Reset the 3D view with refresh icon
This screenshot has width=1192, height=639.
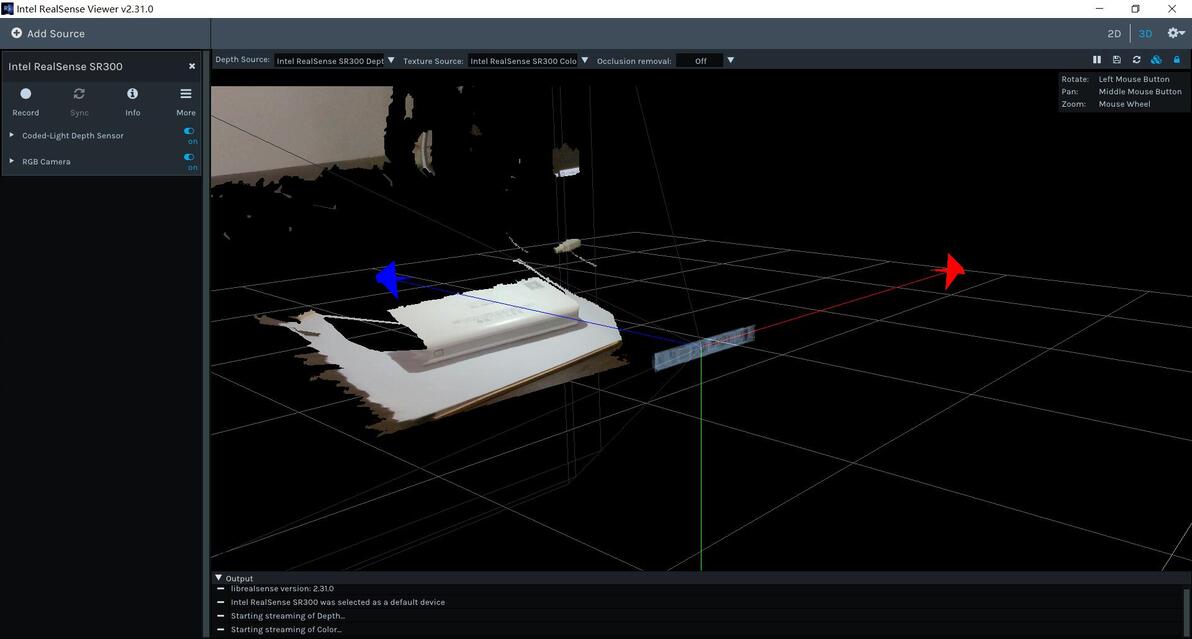tap(1136, 60)
